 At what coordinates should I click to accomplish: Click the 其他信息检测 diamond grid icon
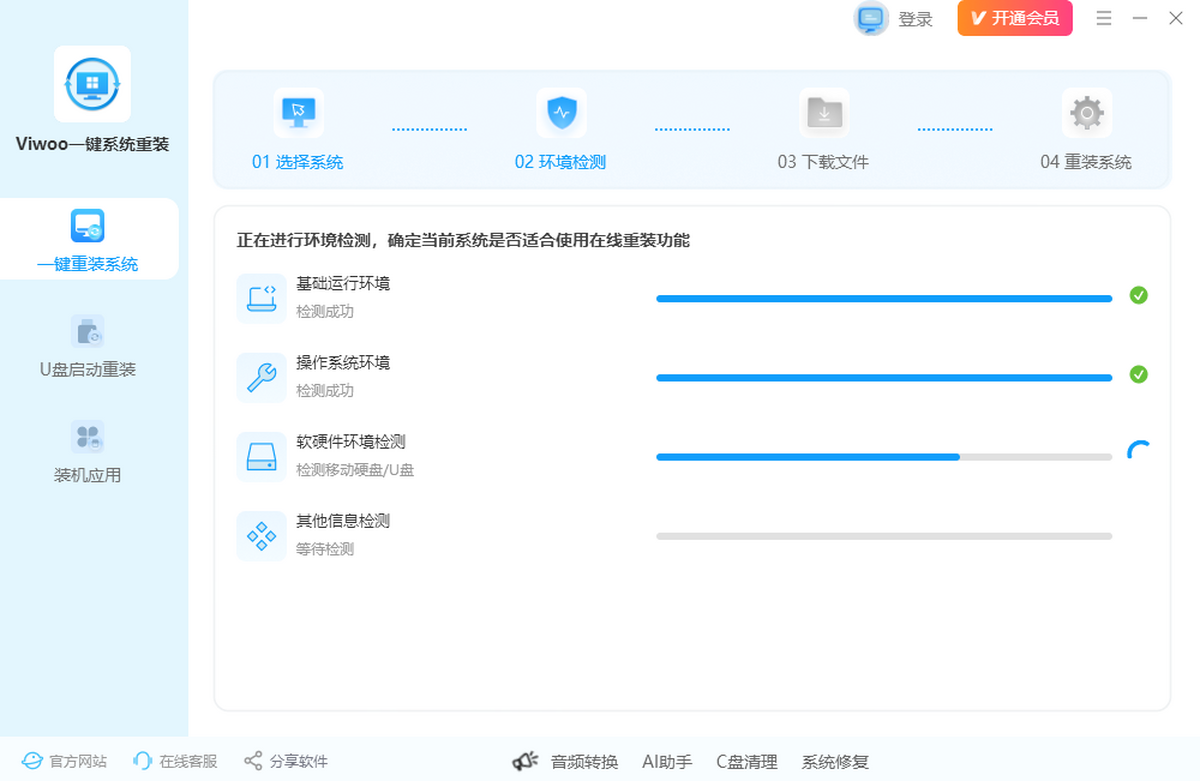click(x=262, y=535)
